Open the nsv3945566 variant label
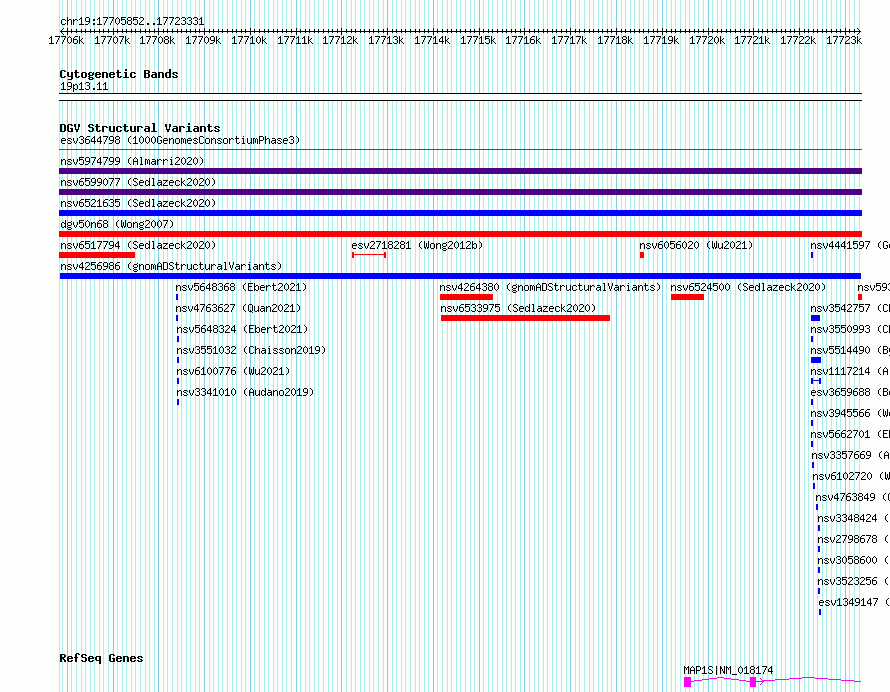Screen dimensions: 890x692 (850, 413)
